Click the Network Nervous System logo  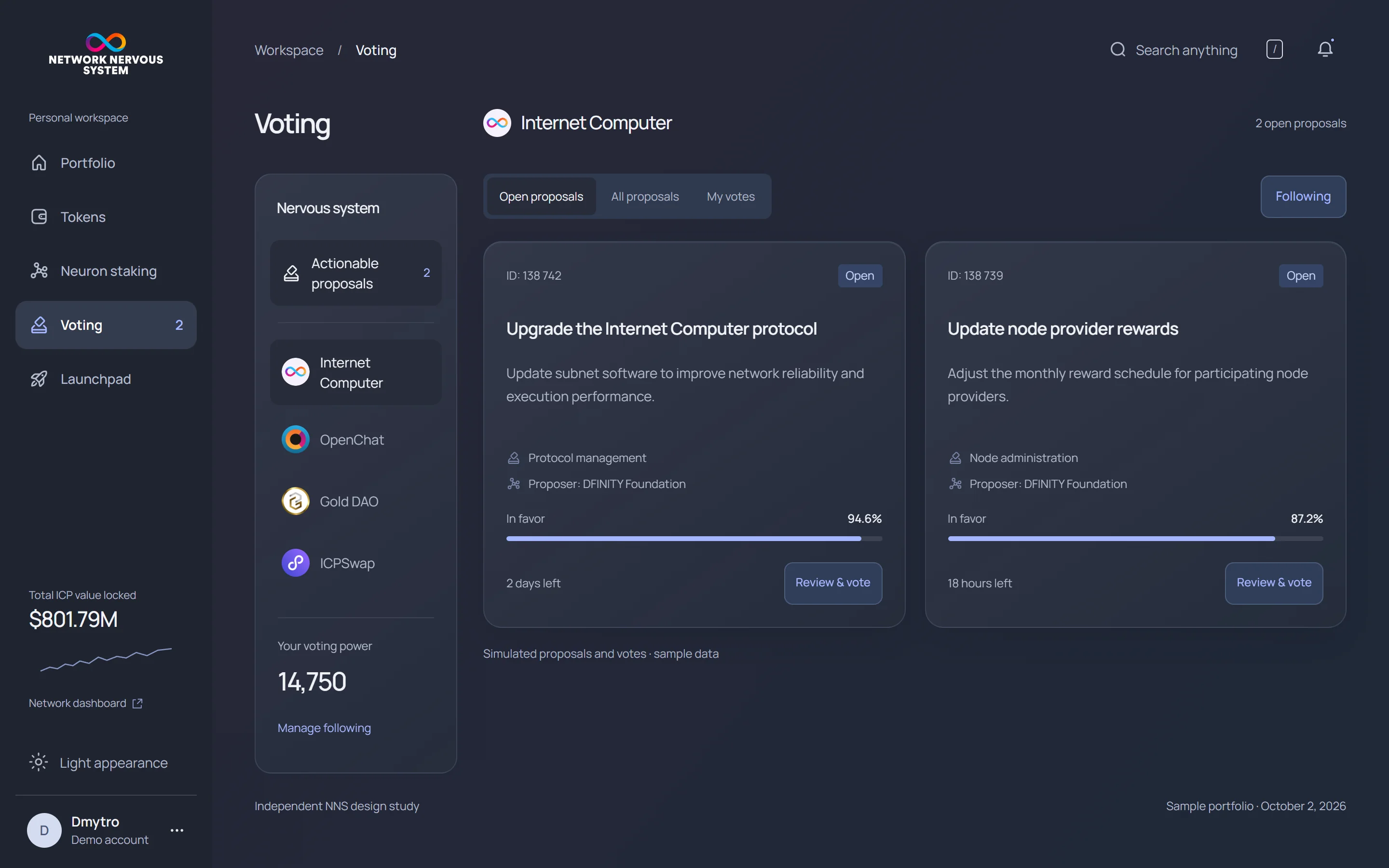[106, 54]
